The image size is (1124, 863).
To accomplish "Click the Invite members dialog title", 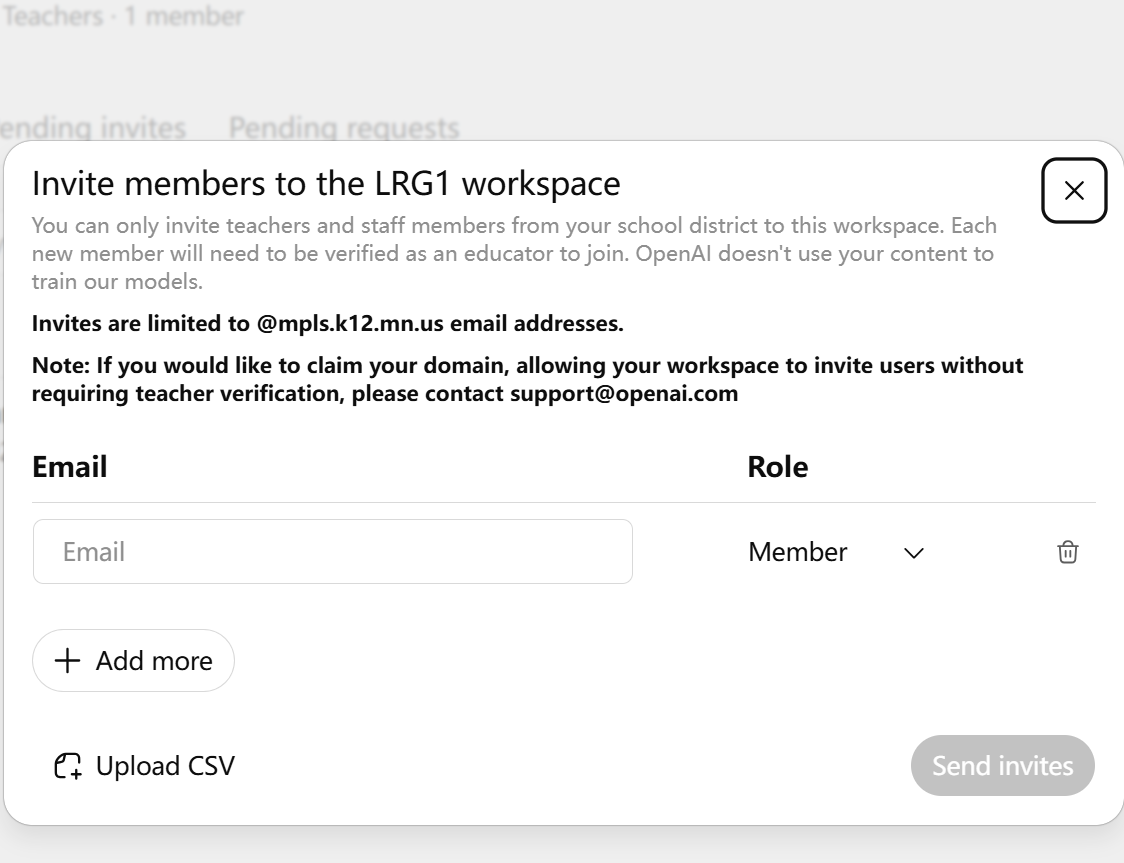I will point(326,183).
